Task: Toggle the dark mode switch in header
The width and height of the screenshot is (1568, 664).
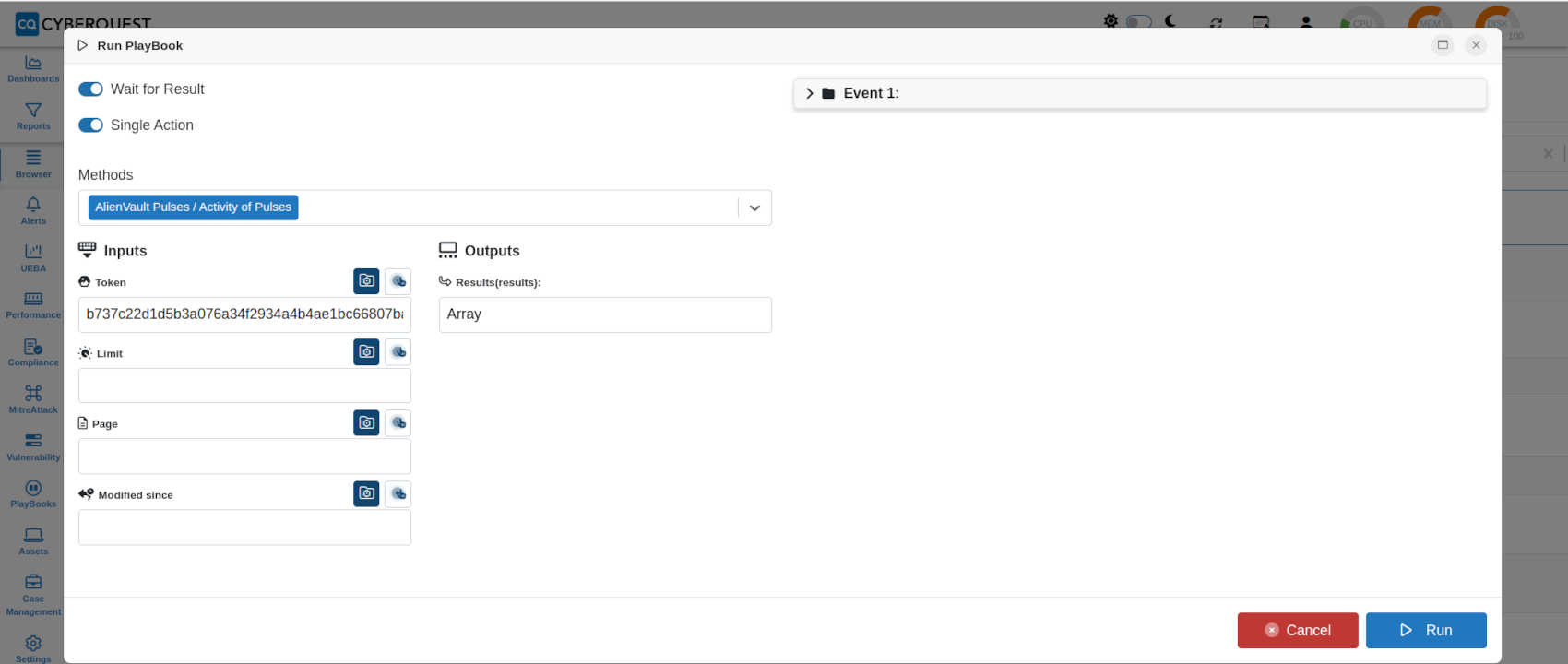Action: (1139, 21)
